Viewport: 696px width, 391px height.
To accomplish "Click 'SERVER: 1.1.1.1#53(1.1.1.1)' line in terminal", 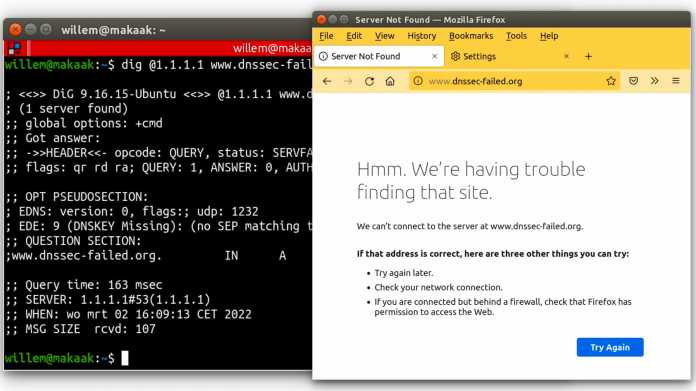I will pyautogui.click(x=107, y=300).
